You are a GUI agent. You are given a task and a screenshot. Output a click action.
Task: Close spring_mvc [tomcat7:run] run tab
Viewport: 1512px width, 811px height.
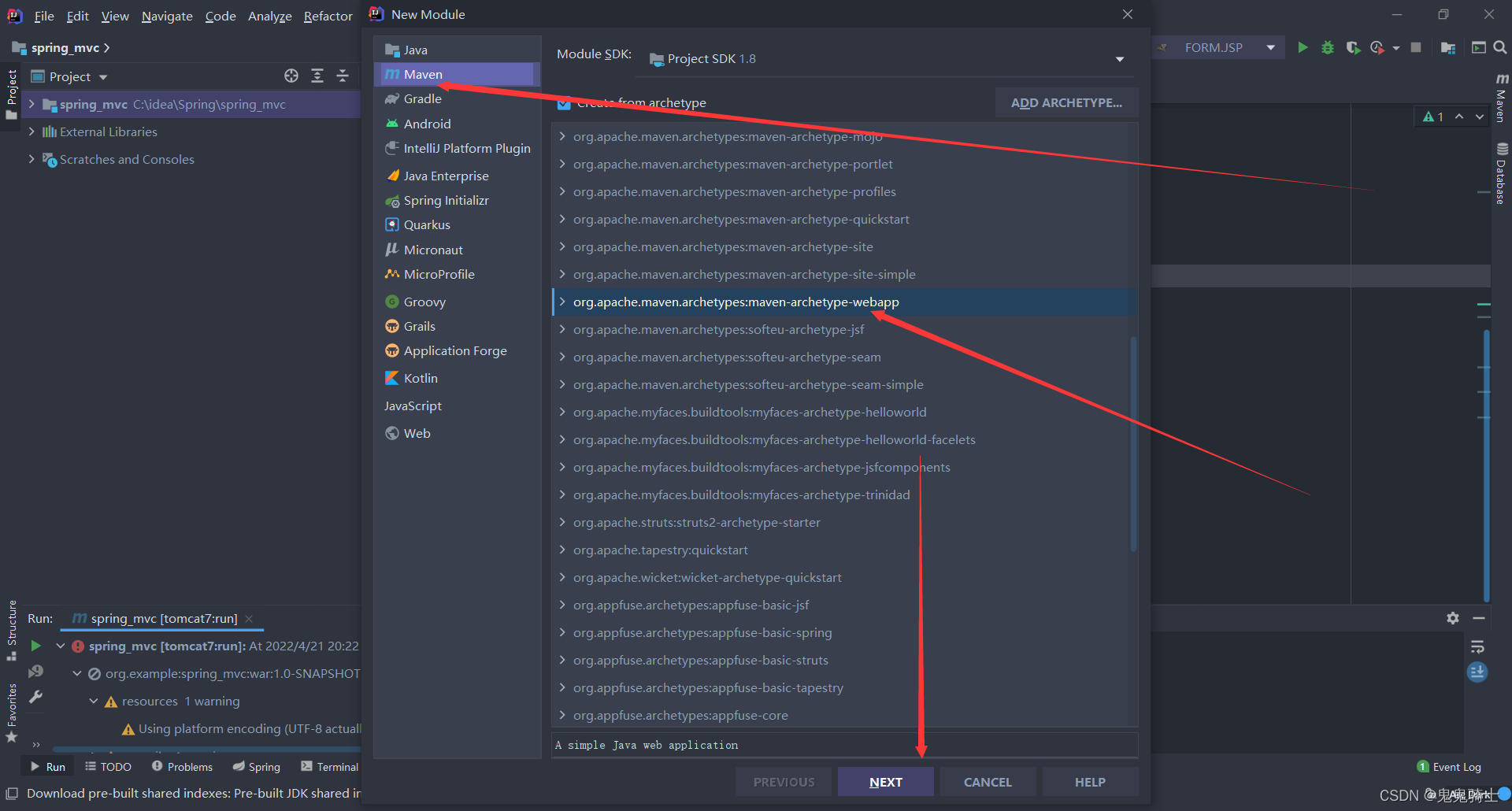(x=249, y=618)
